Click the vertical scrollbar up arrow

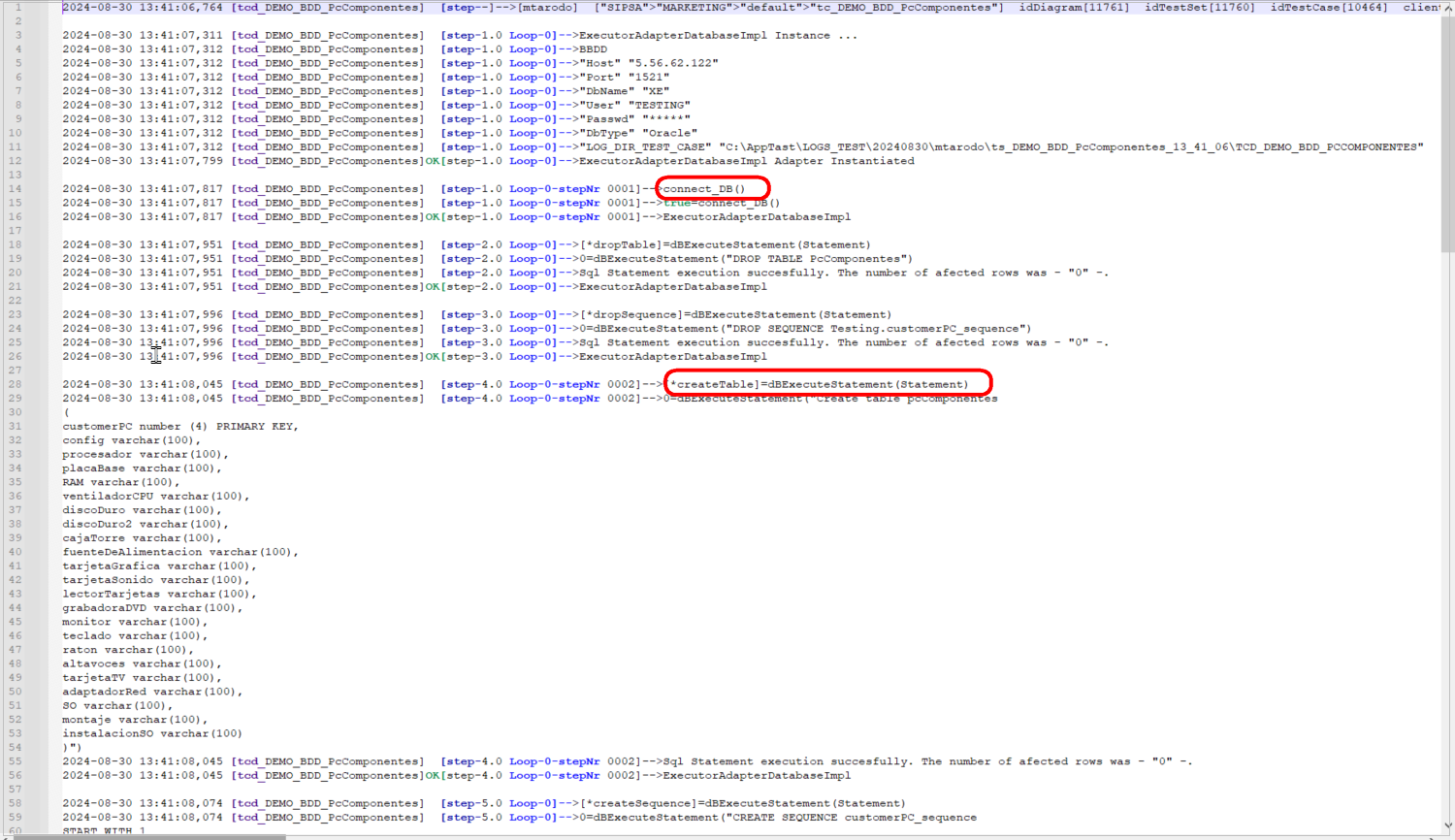coord(1447,8)
